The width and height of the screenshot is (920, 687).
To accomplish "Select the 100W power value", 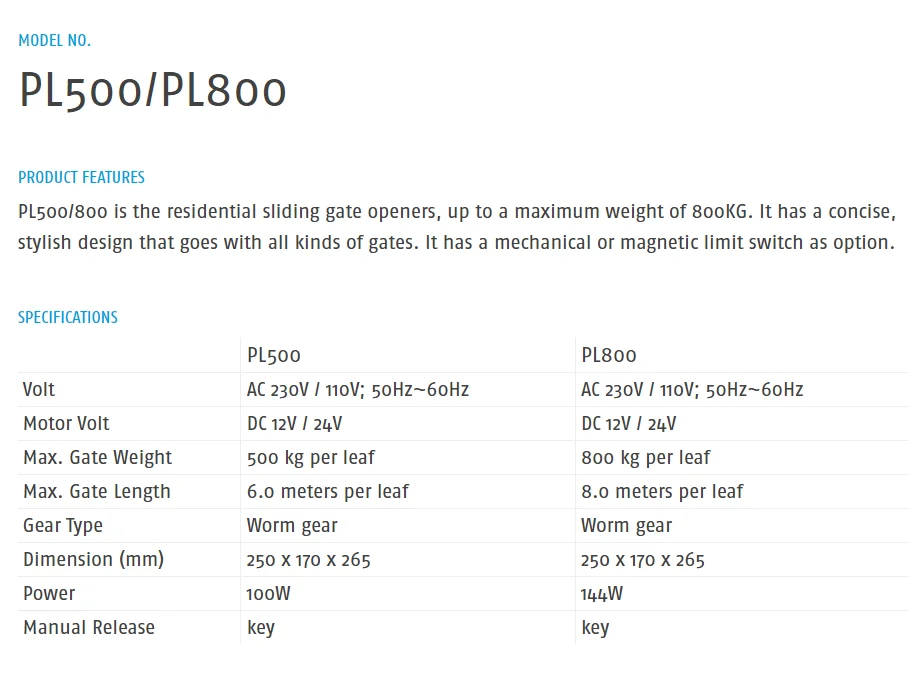I will pos(268,593).
